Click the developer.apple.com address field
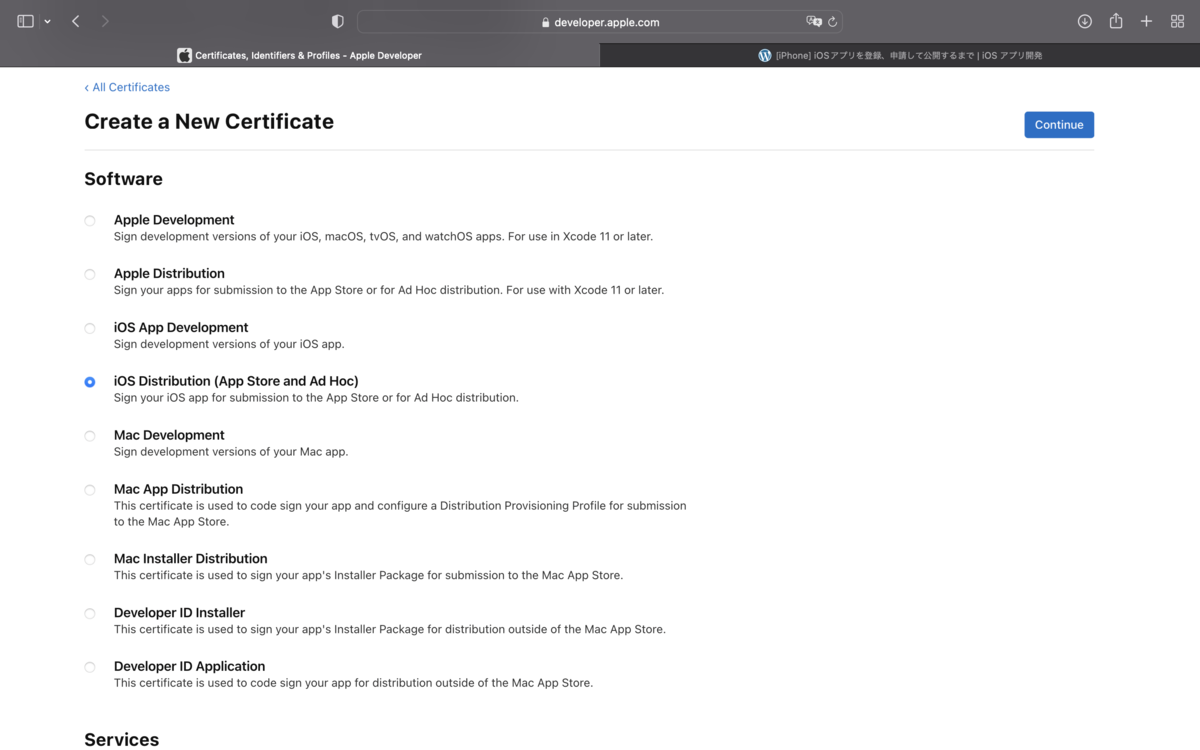Screen dimensions: 1200x750 600,21
